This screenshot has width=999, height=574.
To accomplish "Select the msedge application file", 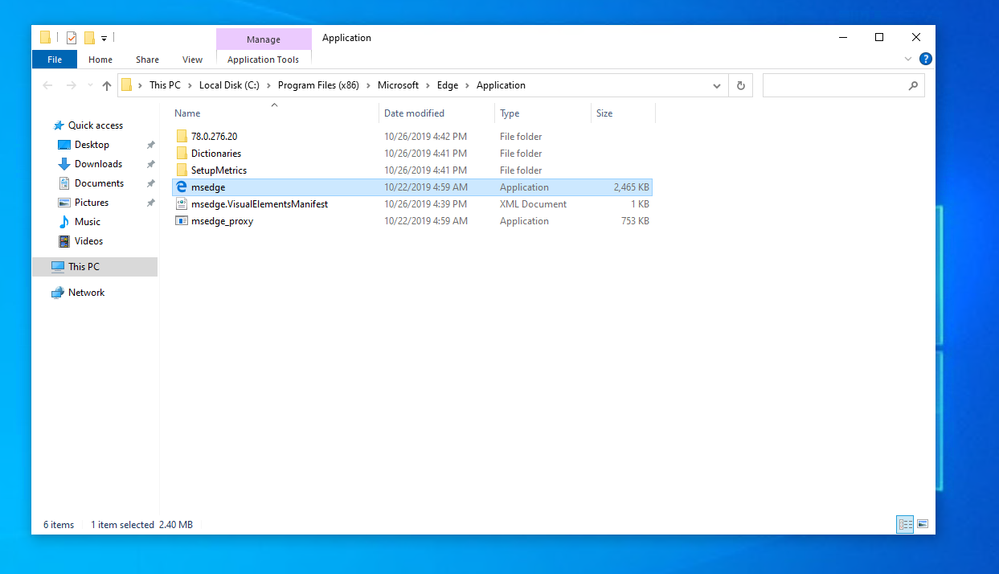I will [412, 187].
